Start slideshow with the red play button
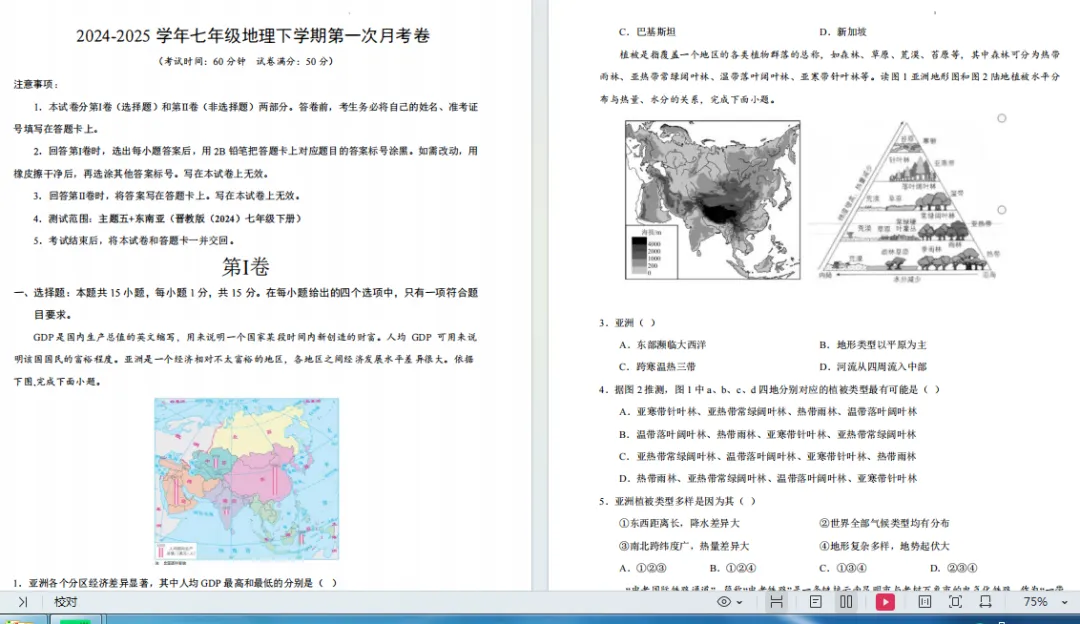 coord(886,602)
